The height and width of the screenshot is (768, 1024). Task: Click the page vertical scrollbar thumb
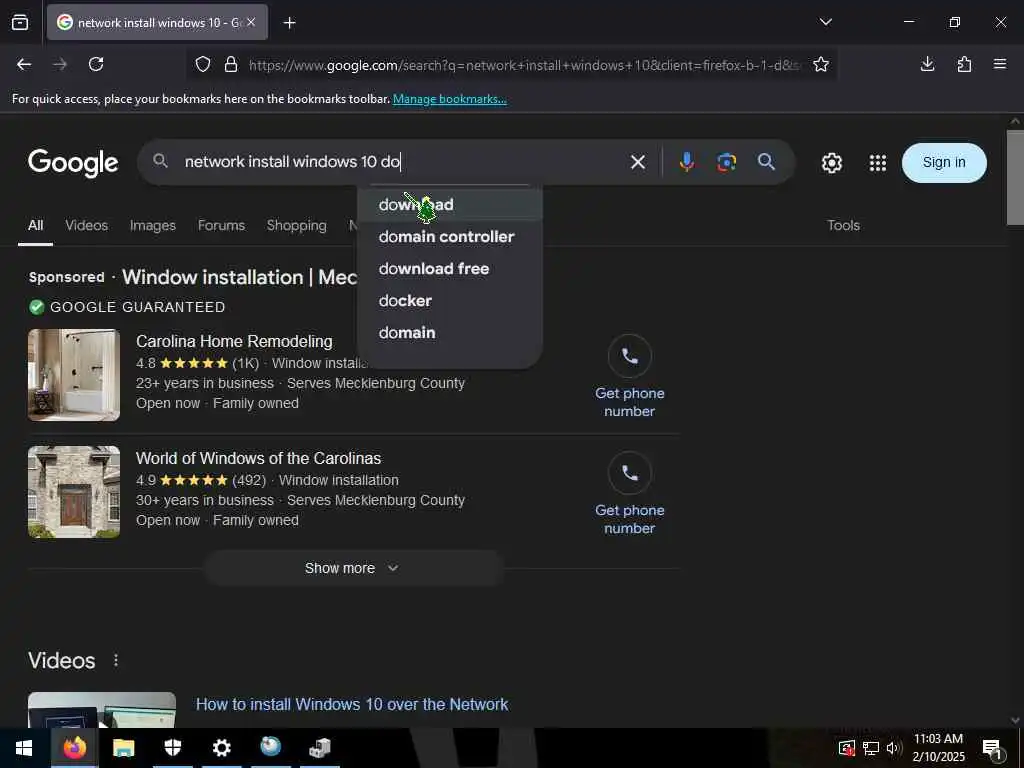[1015, 177]
